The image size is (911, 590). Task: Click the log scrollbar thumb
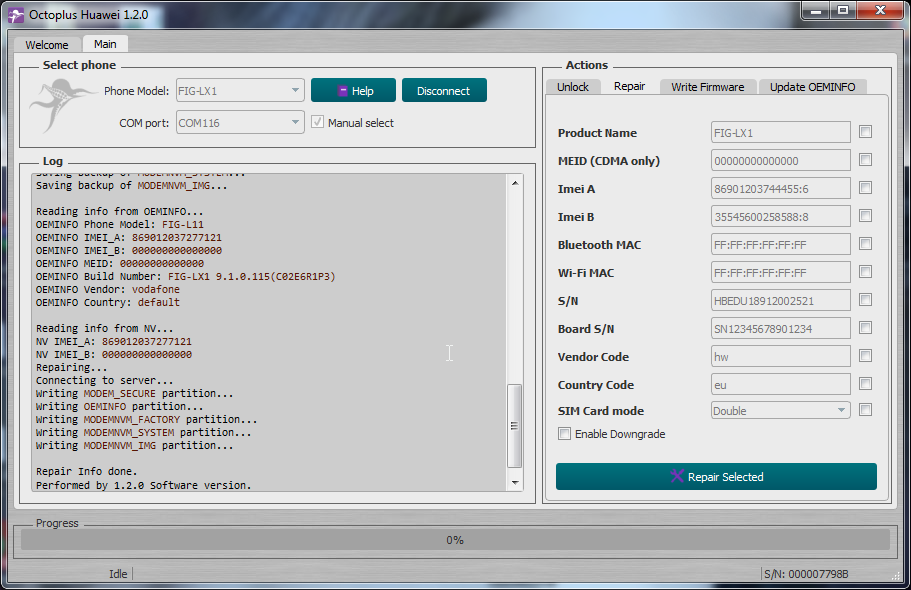515,425
